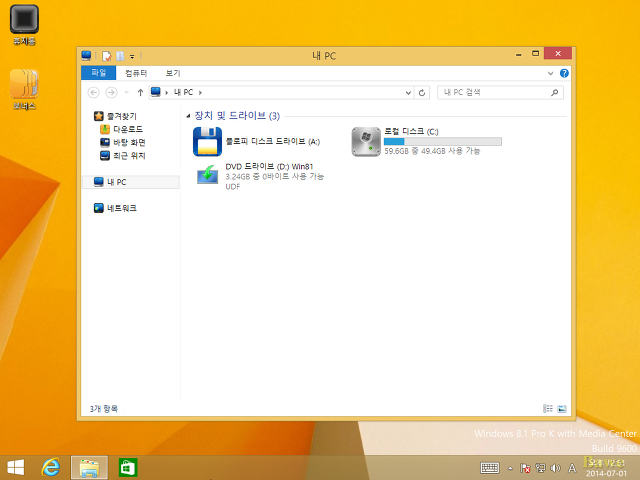Click the taskbar clock date 2014-07-01
This screenshot has width=640, height=480.
point(607,473)
